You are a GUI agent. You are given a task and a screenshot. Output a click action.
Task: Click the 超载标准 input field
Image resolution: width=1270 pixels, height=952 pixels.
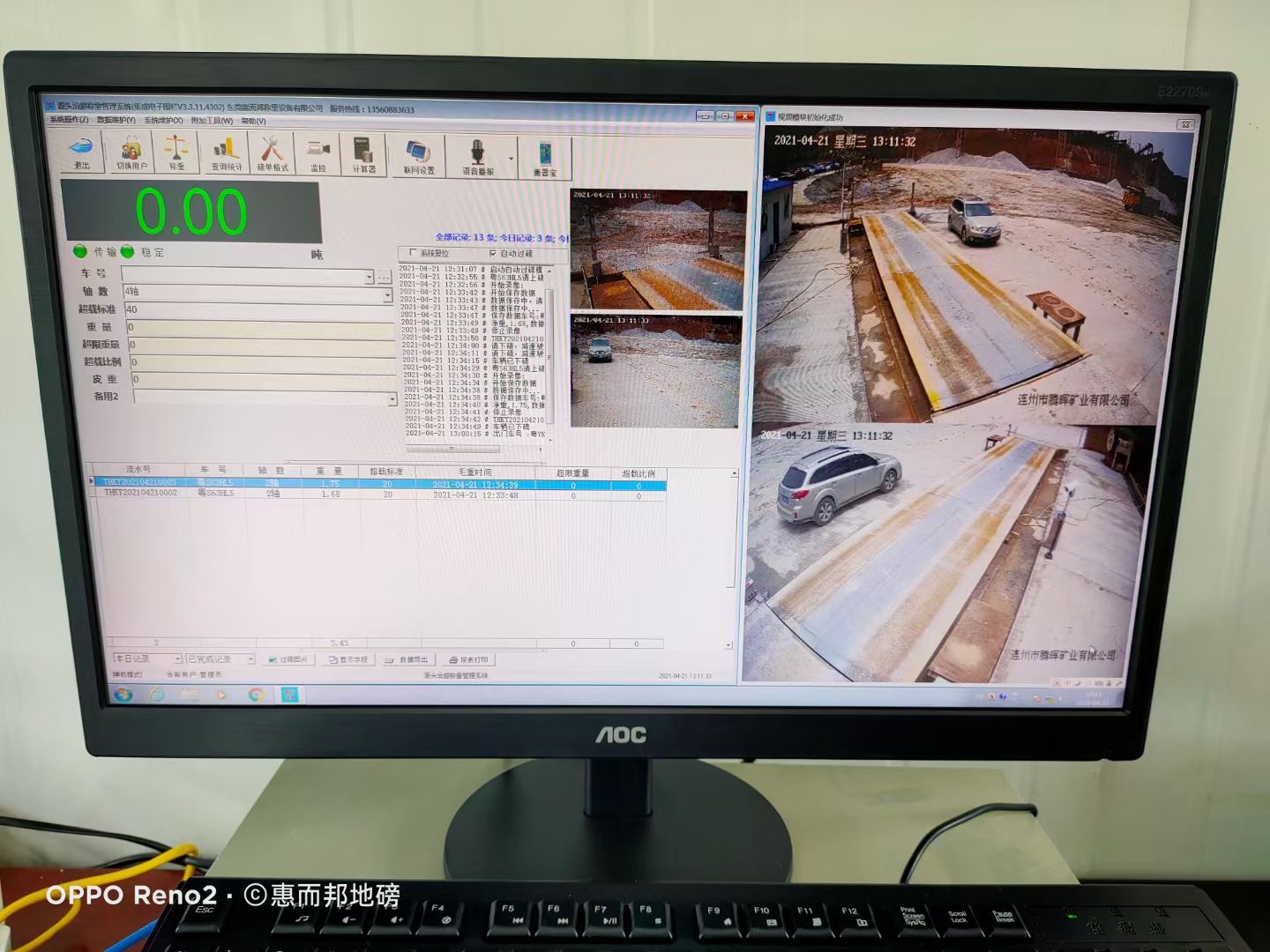(258, 310)
